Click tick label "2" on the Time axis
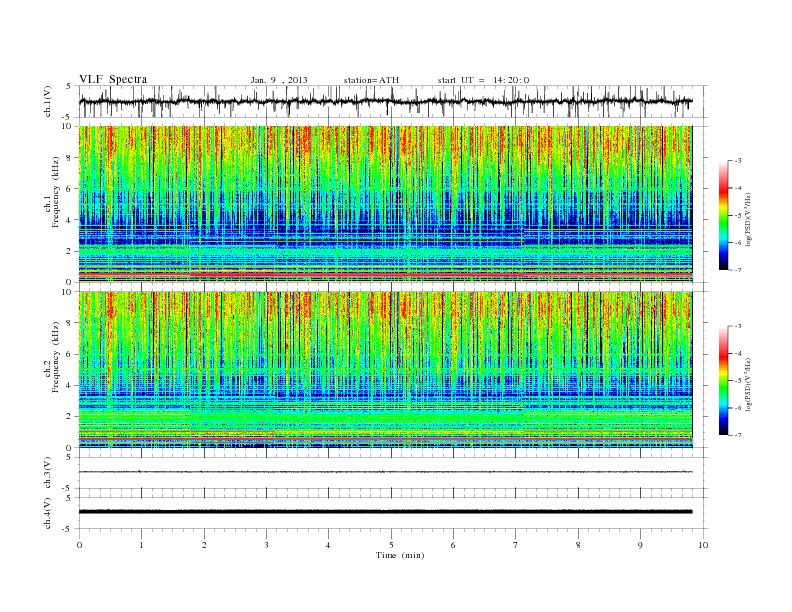 pos(204,545)
